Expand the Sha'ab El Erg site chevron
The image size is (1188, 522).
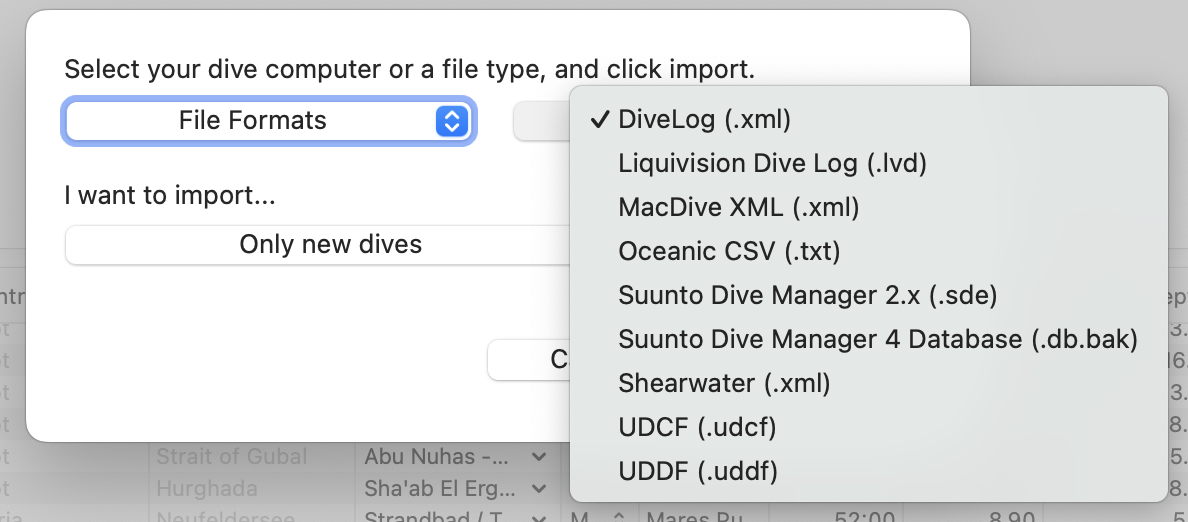point(540,489)
